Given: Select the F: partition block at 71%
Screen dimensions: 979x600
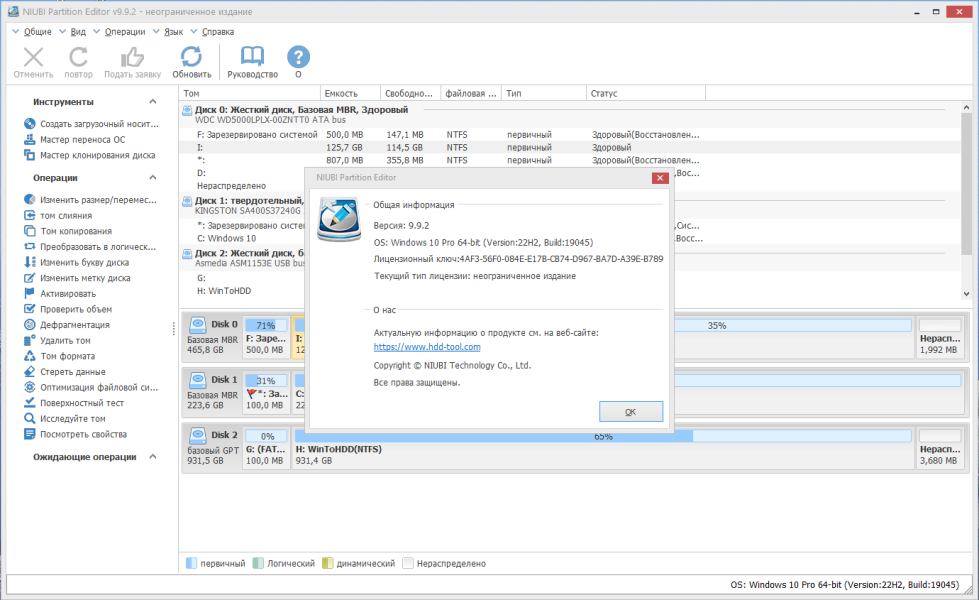Looking at the screenshot, I should pyautogui.click(x=266, y=337).
